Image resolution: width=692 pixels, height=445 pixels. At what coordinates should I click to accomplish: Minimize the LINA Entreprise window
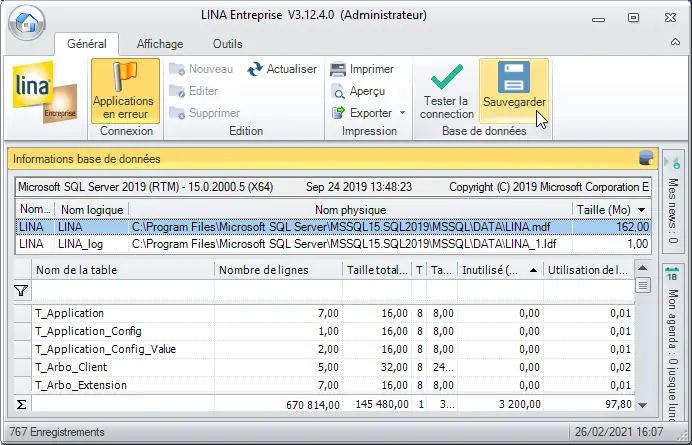[x=598, y=19]
